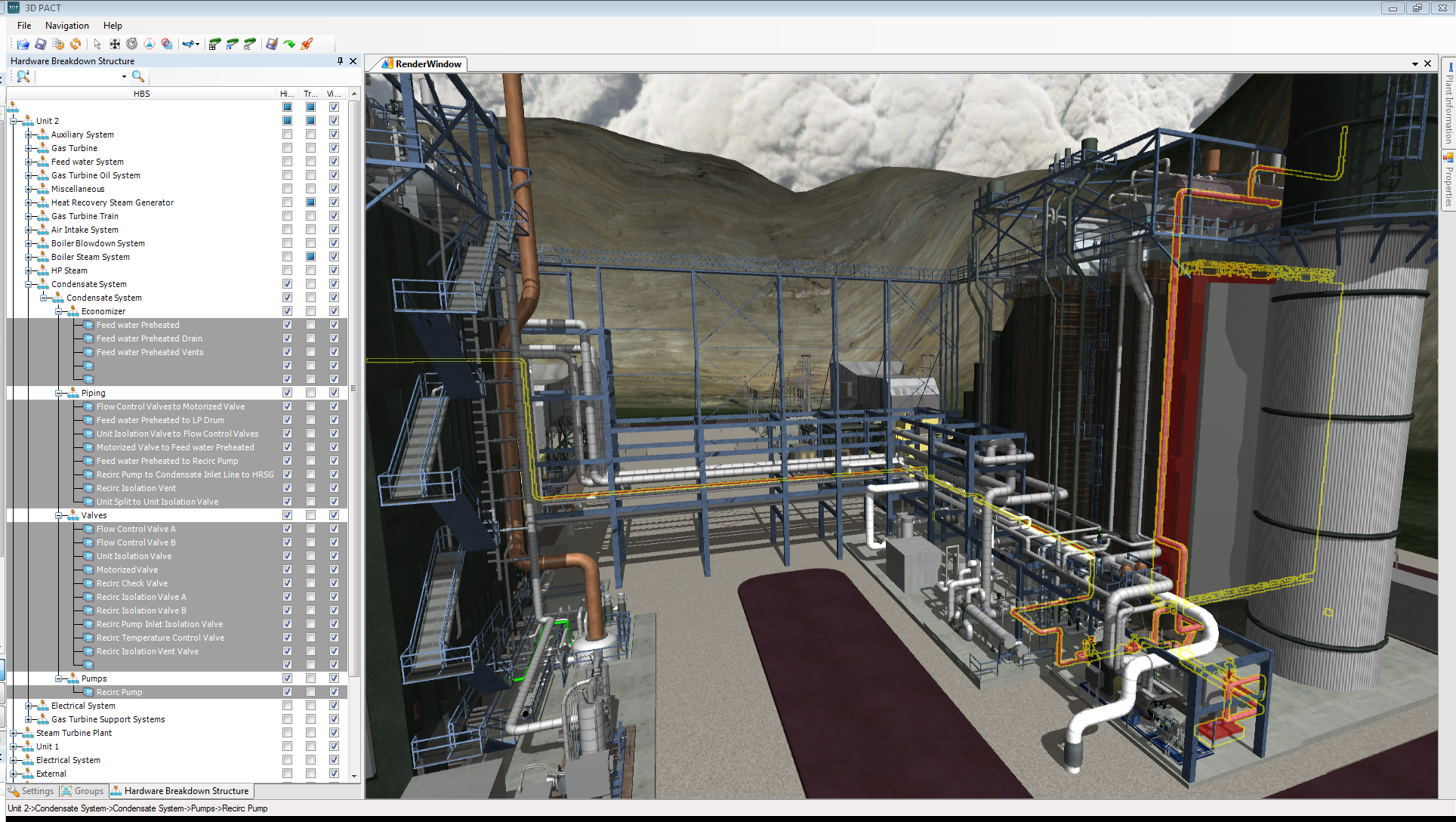
Task: Open the Navigation menu
Action: [66, 26]
